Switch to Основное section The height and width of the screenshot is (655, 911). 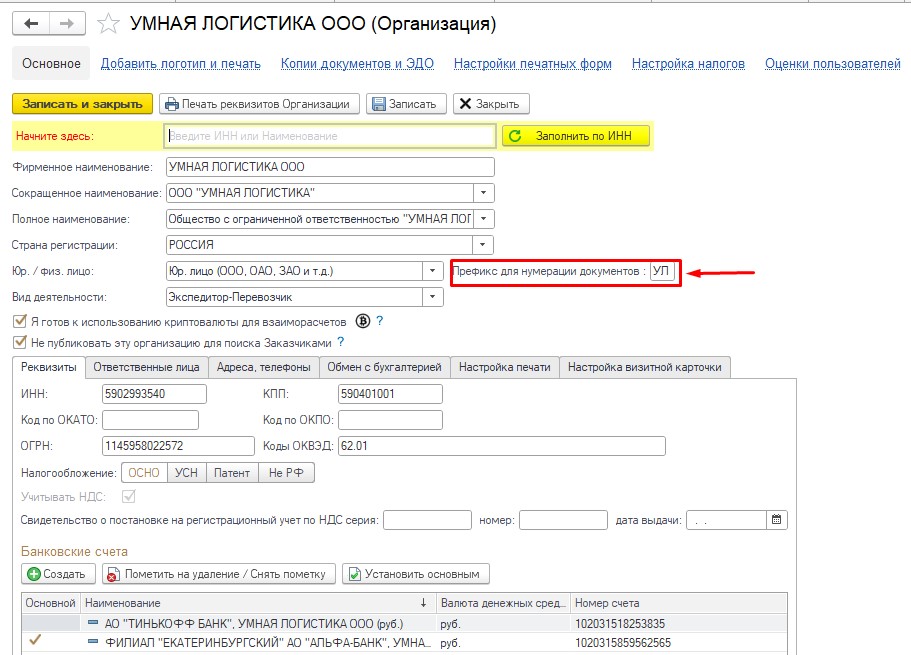pos(51,63)
